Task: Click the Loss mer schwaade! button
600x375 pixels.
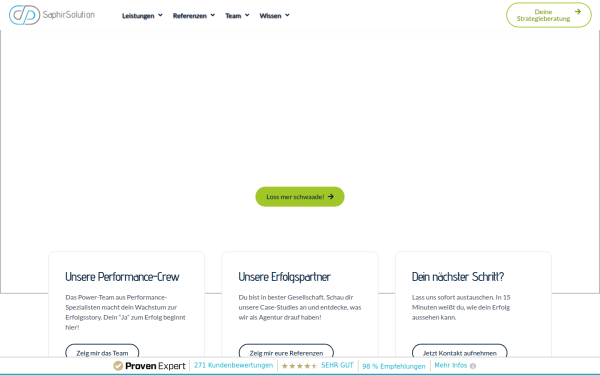Action: click(300, 197)
